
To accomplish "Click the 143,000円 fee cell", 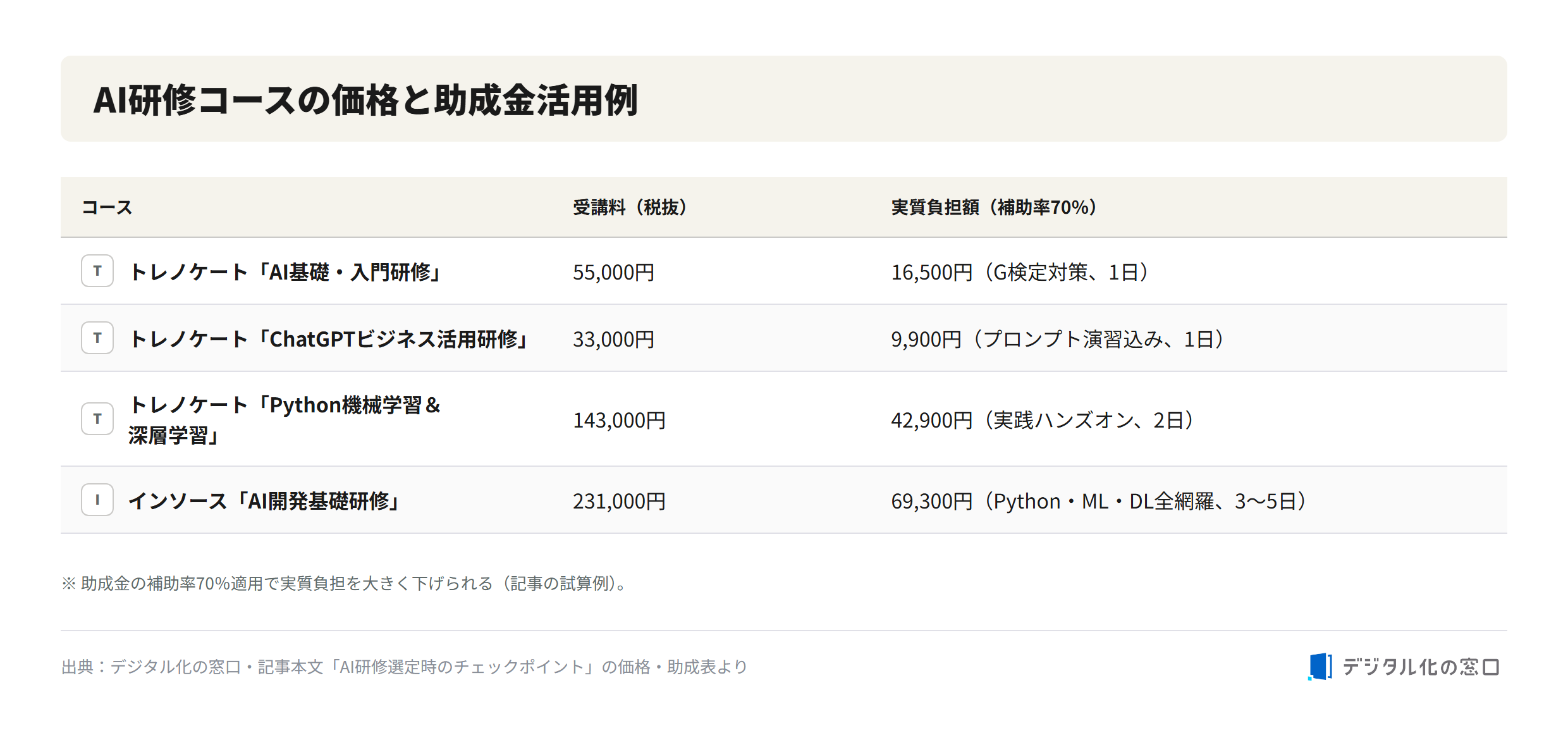I will coord(619,420).
